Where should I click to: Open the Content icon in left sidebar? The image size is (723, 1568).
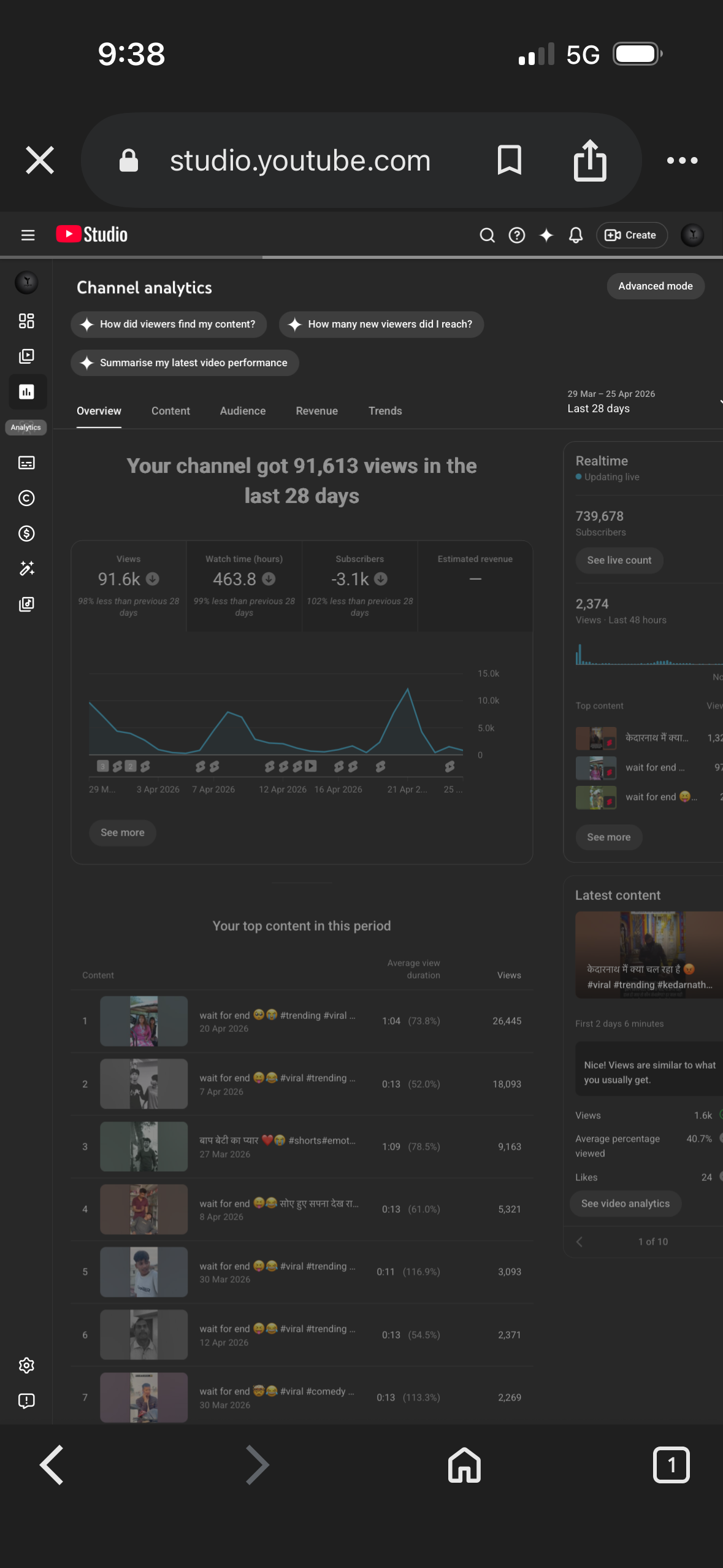(x=26, y=356)
